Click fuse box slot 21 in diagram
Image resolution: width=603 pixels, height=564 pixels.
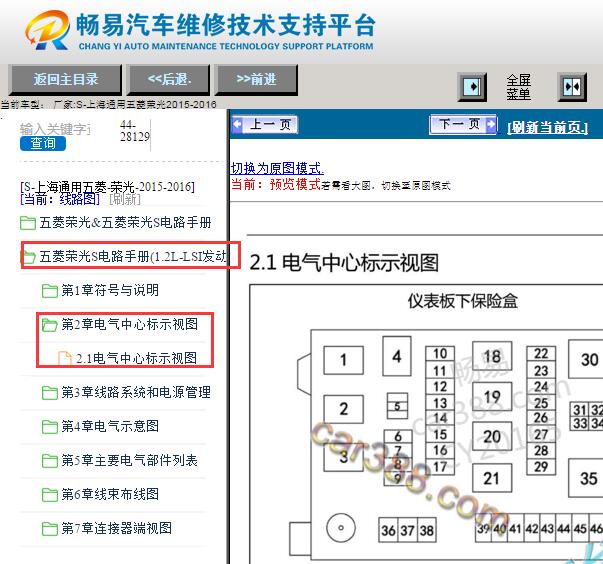pos(491,478)
